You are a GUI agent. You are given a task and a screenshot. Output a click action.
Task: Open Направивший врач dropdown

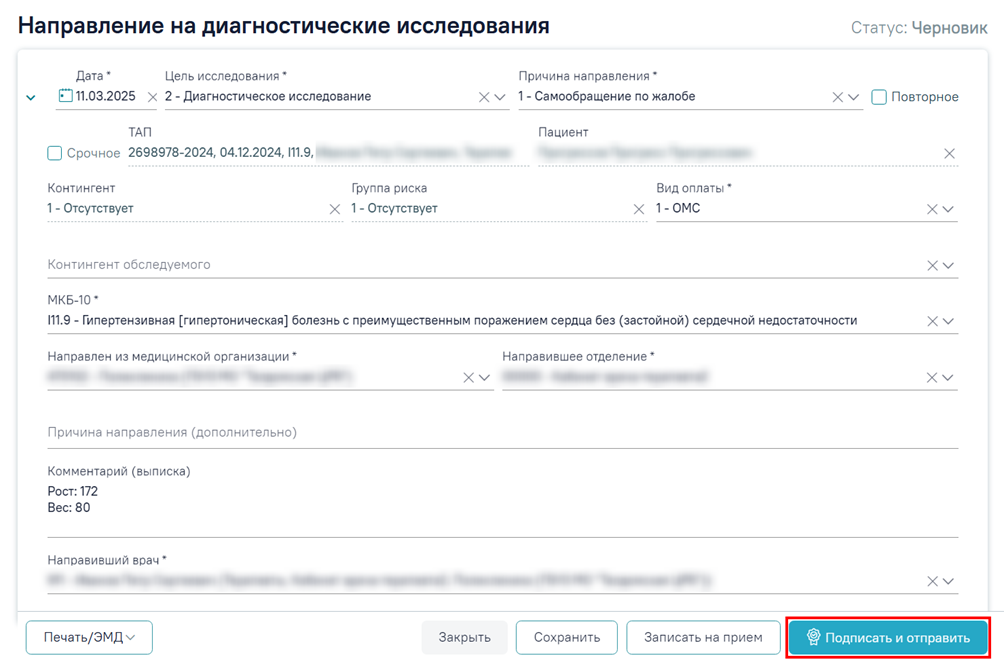point(948,581)
